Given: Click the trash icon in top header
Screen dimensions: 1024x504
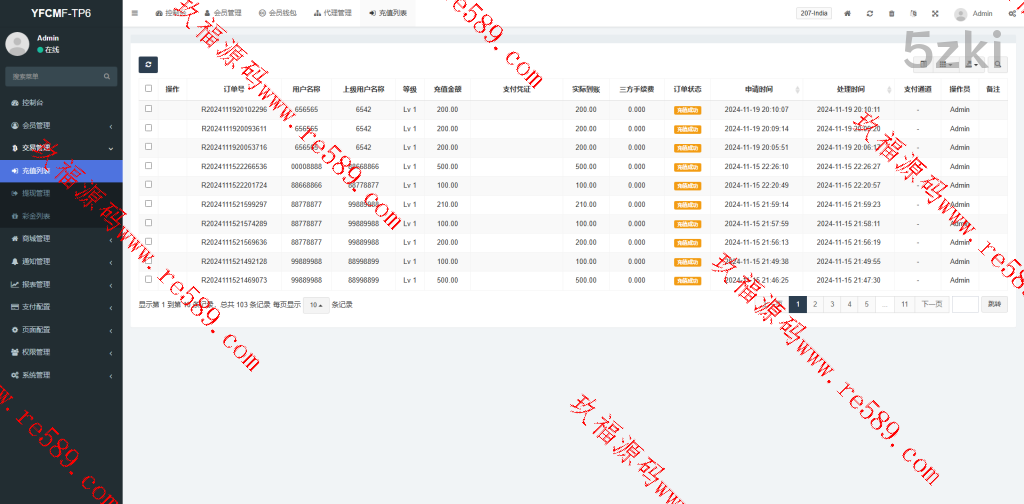Looking at the screenshot, I should click(892, 13).
